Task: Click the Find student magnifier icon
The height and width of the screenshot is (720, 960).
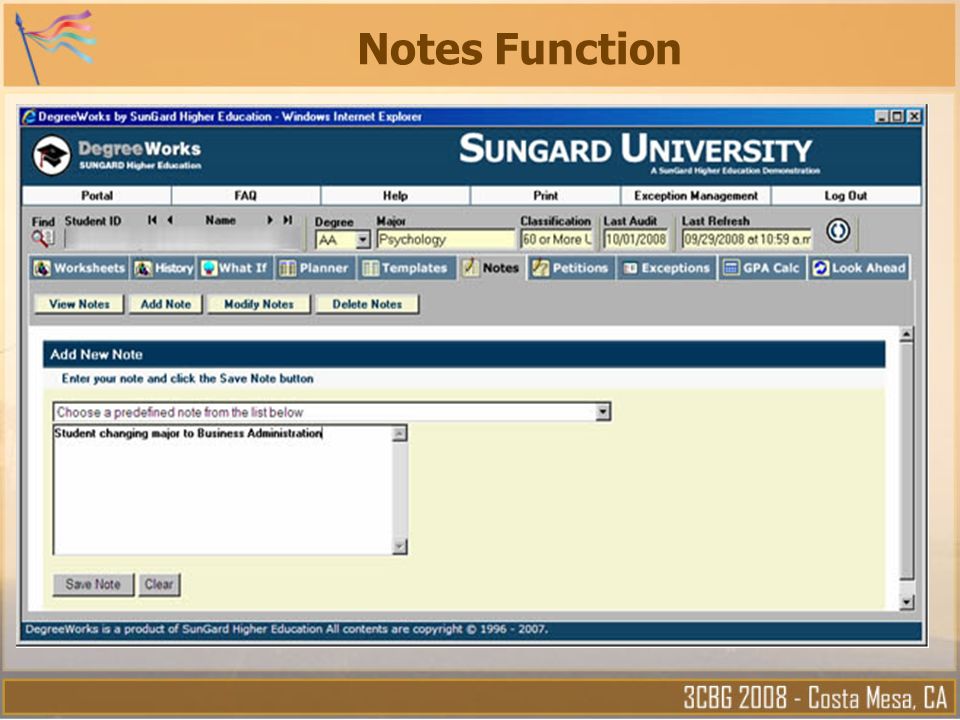Action: [42, 239]
